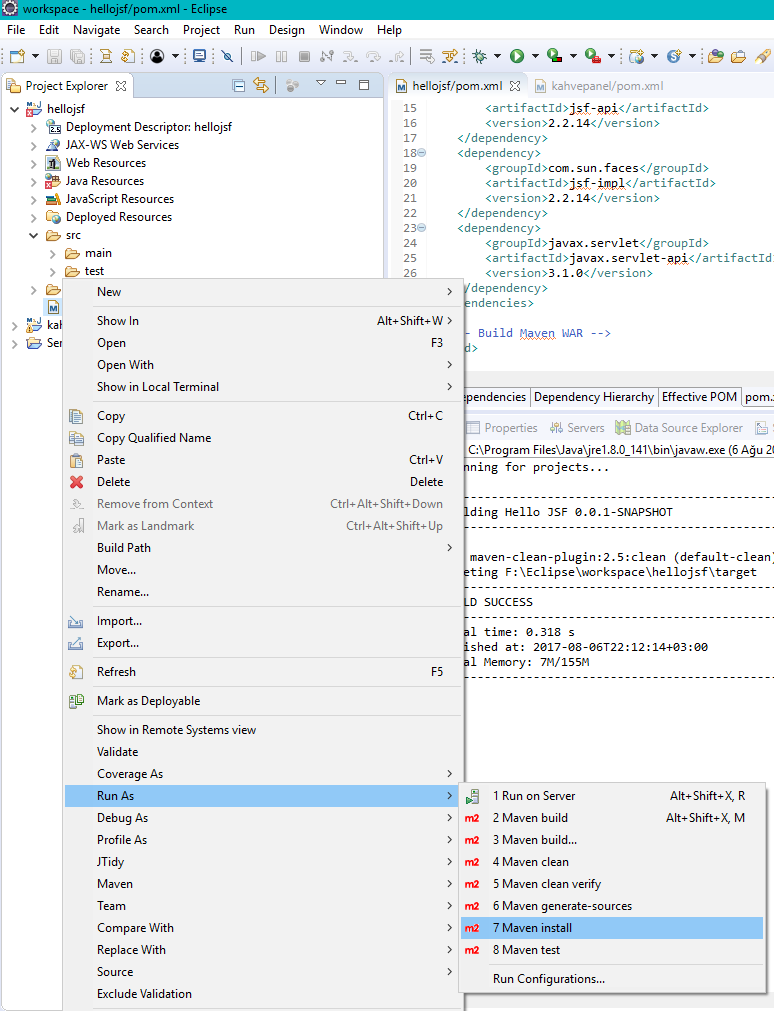
Task: Select the test folder in tree
Action: click(x=94, y=271)
